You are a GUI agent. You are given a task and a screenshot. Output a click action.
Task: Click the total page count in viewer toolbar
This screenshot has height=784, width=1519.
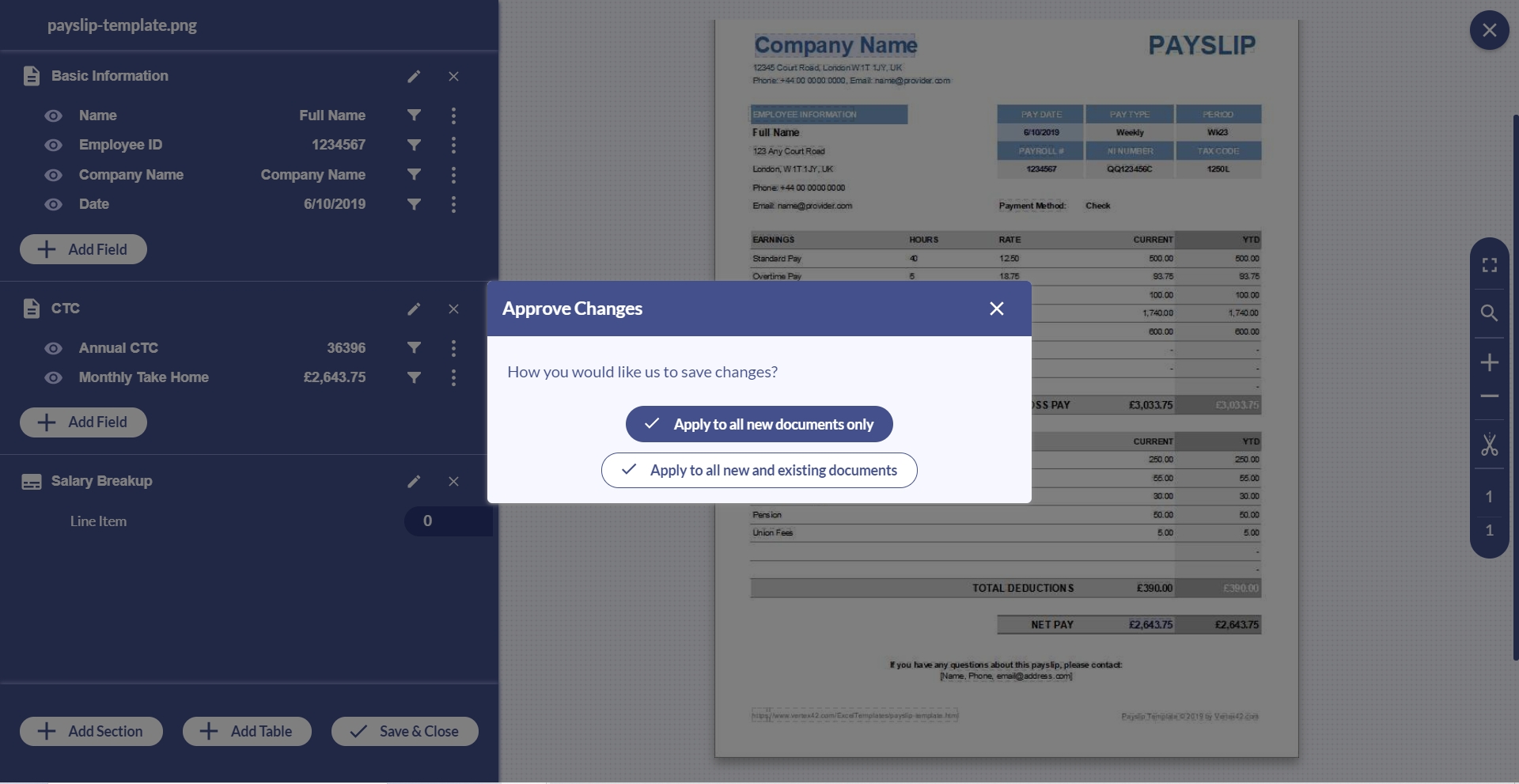click(x=1489, y=530)
